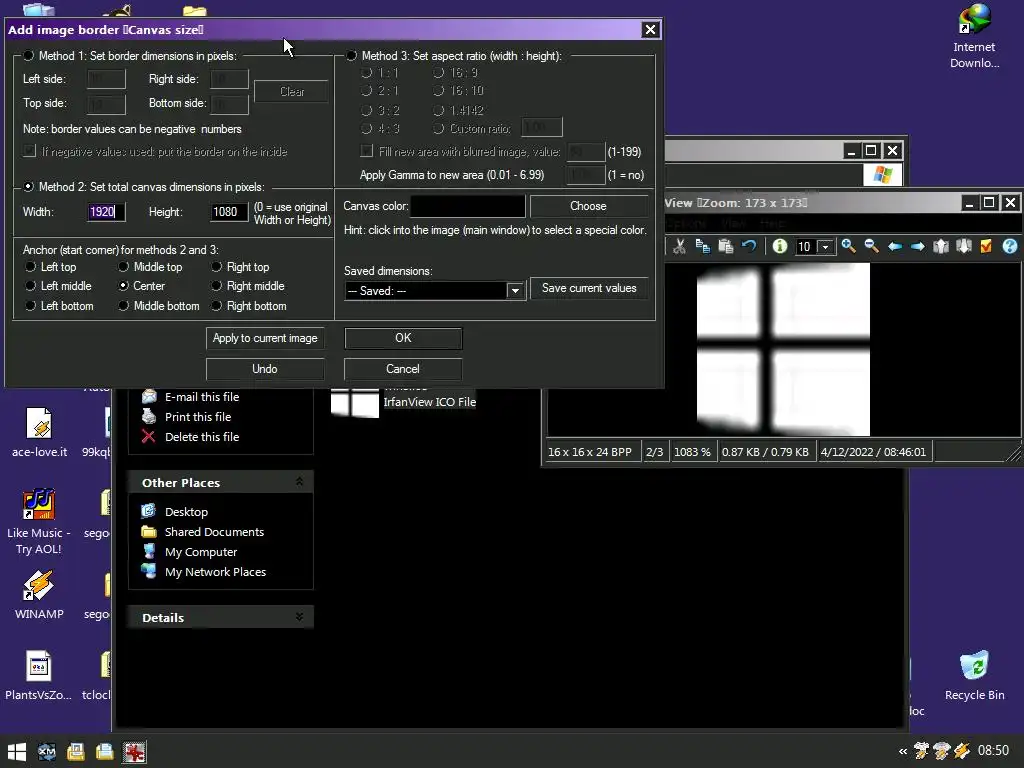
Task: Click '0.87 KB / 0.79 KB' status bar entry
Action: point(765,452)
